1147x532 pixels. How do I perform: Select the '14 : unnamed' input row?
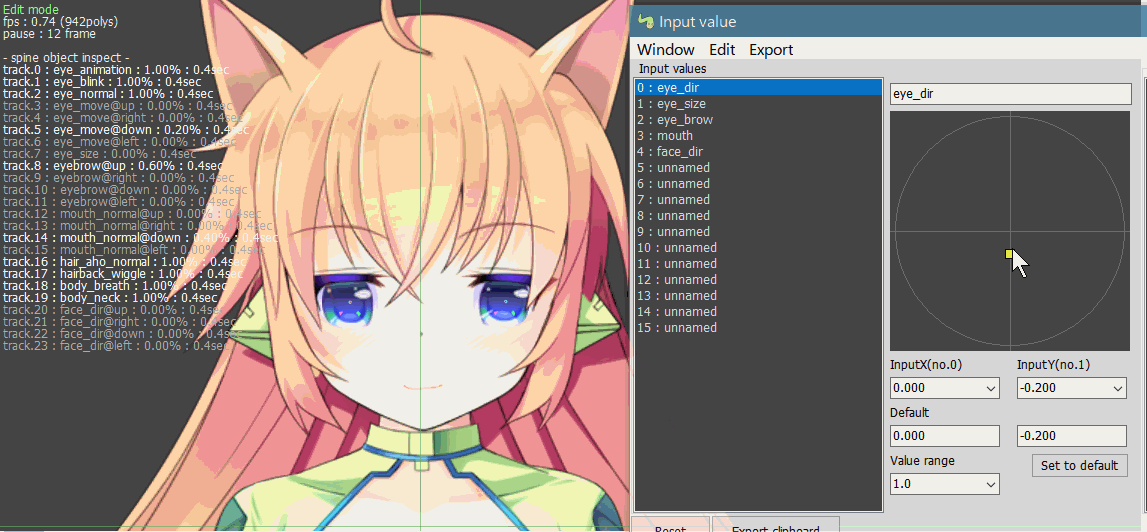[759, 312]
